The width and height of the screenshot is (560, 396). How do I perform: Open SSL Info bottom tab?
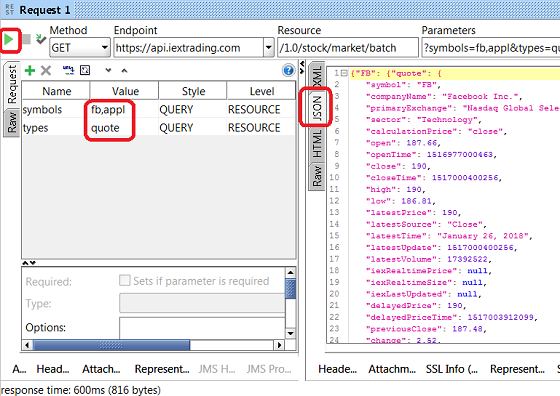point(451,369)
